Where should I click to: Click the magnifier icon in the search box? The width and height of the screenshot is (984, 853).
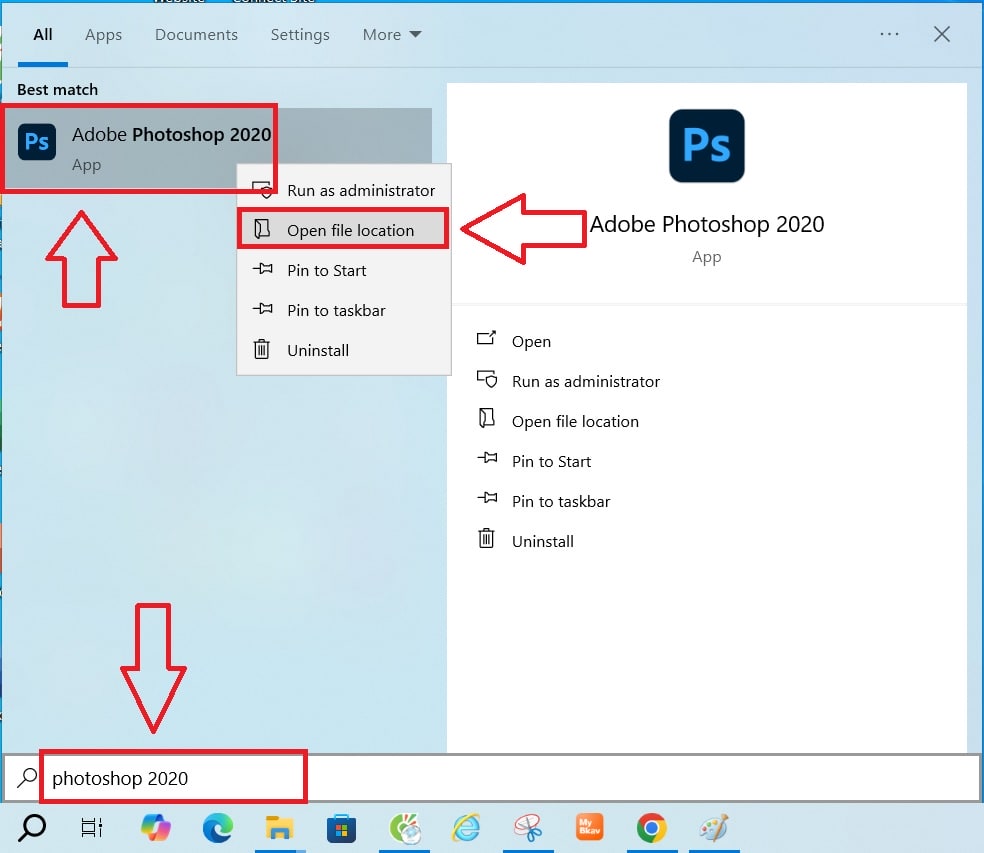click(x=26, y=778)
